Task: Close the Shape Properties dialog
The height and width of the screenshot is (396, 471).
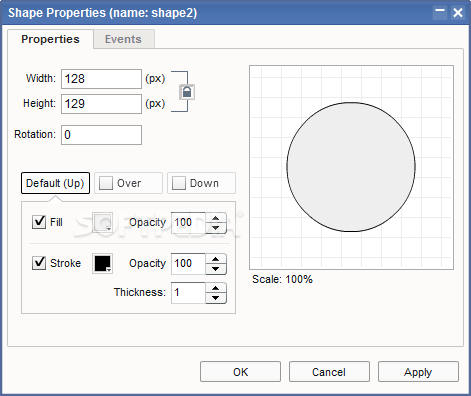Action: click(458, 13)
